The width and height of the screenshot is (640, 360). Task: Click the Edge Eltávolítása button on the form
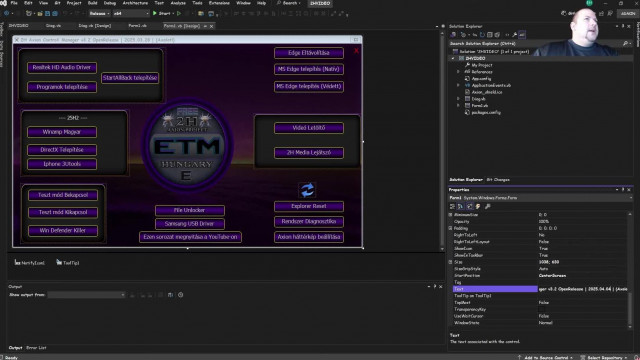pos(309,53)
